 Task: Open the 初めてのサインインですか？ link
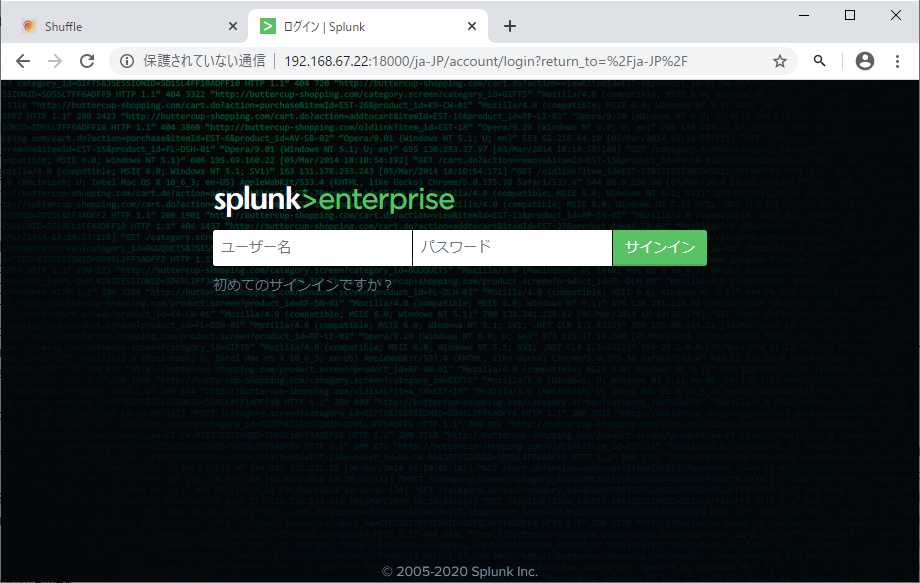pos(303,285)
